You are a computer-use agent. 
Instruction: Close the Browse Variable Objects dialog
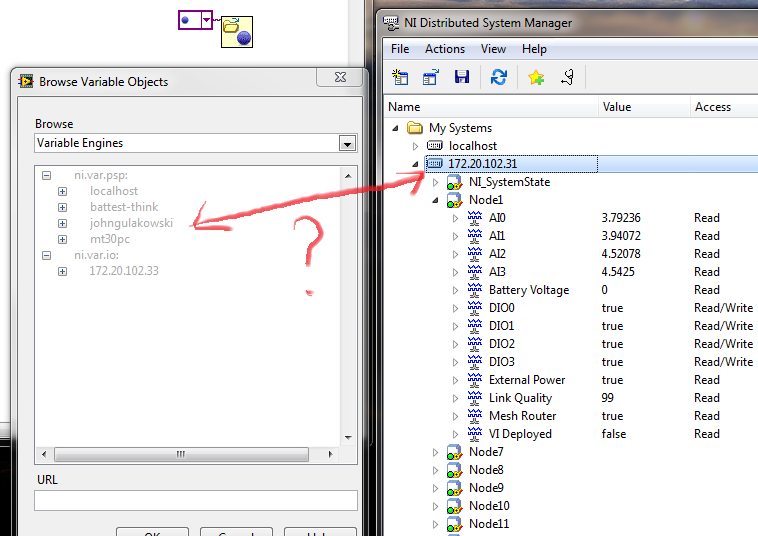tap(340, 77)
